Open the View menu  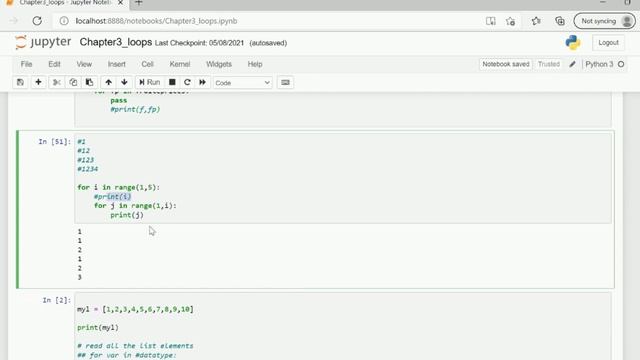point(84,64)
